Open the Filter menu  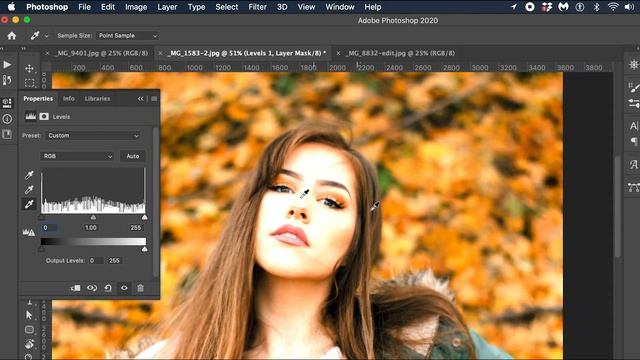point(257,7)
